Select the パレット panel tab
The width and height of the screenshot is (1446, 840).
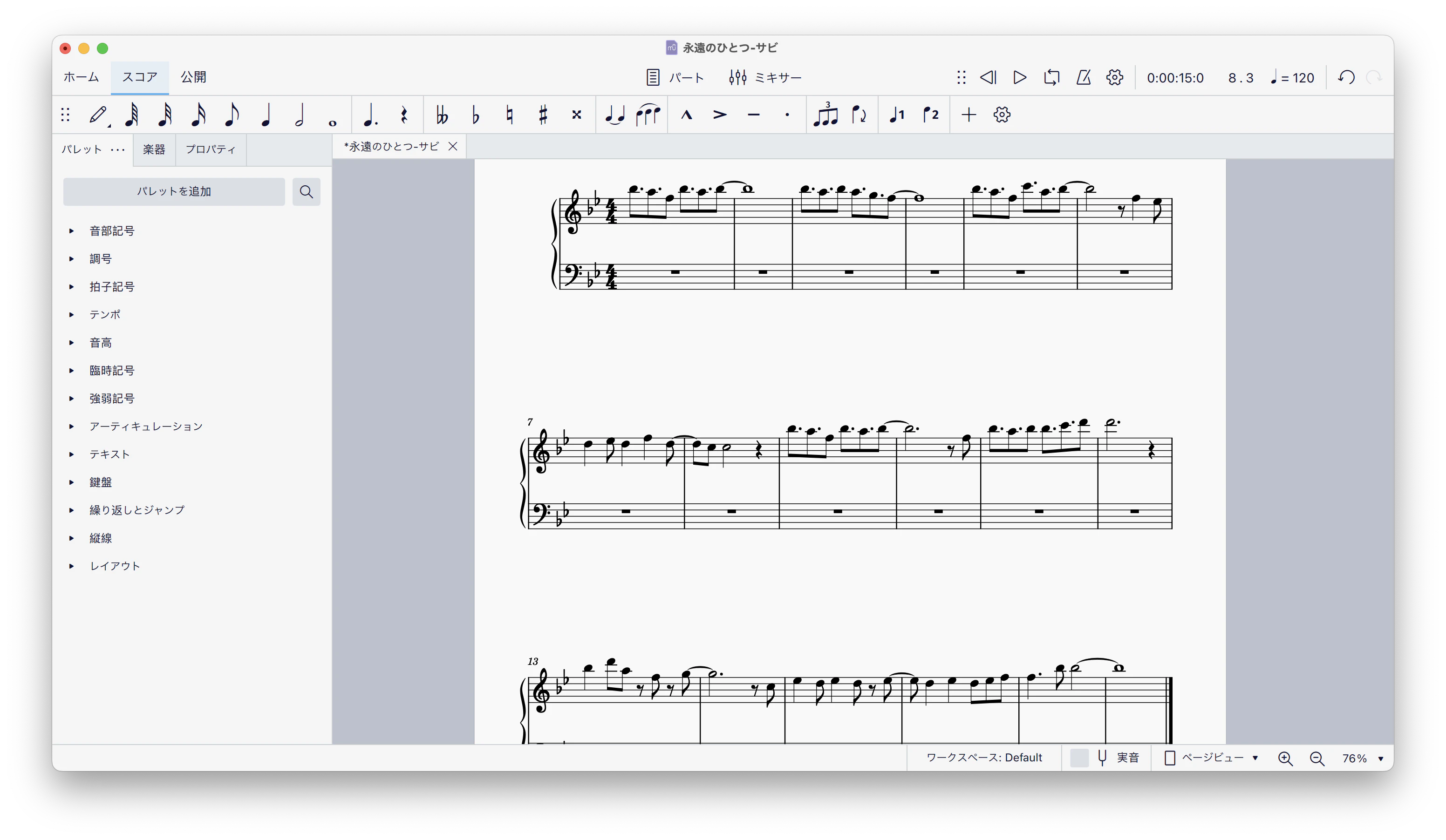pyautogui.click(x=82, y=149)
